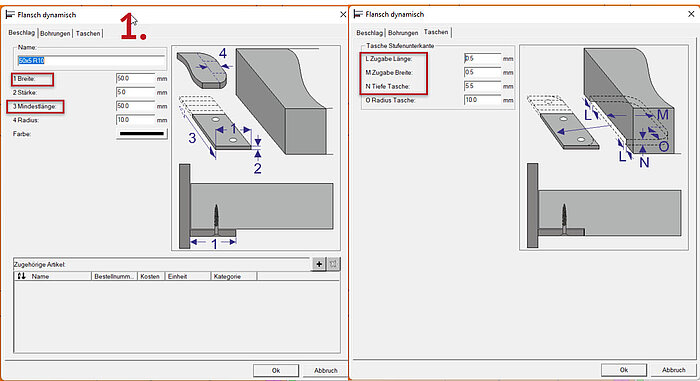Delete the selected article with the remove icon

pyautogui.click(x=333, y=264)
